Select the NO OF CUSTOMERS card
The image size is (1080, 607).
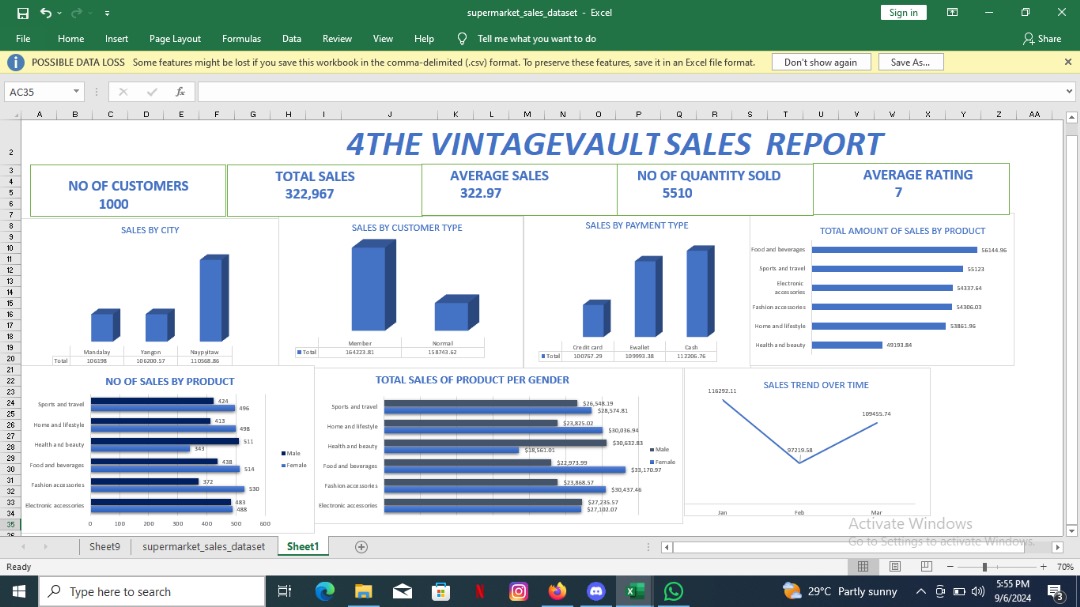[x=127, y=191]
